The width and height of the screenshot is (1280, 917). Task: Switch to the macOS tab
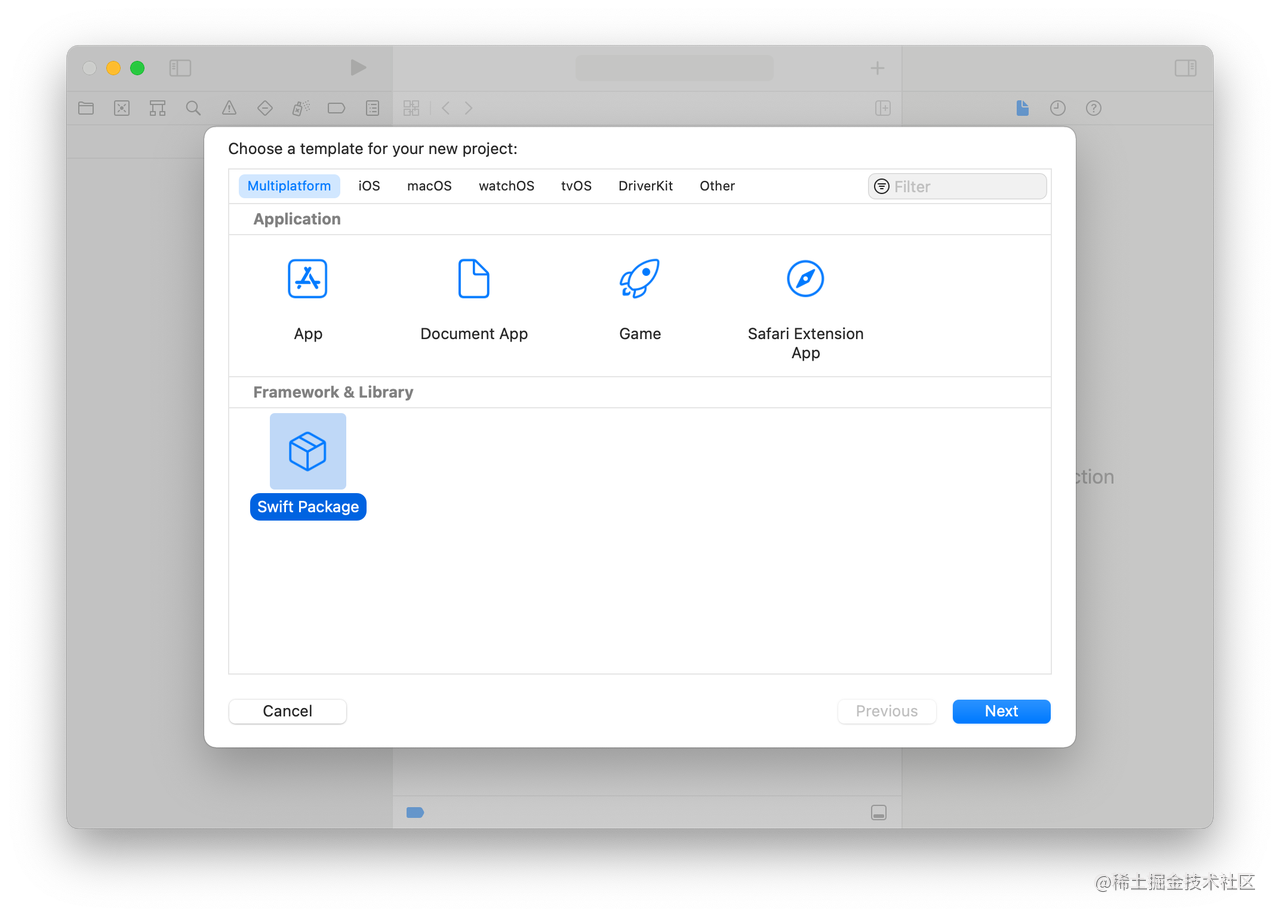coord(429,186)
